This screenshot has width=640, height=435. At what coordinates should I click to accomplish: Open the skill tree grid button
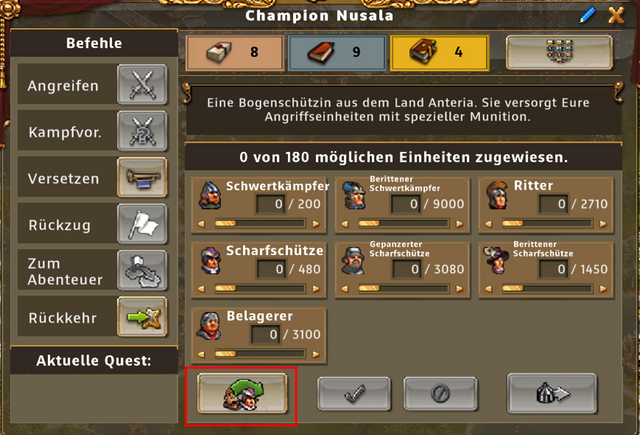click(x=559, y=52)
